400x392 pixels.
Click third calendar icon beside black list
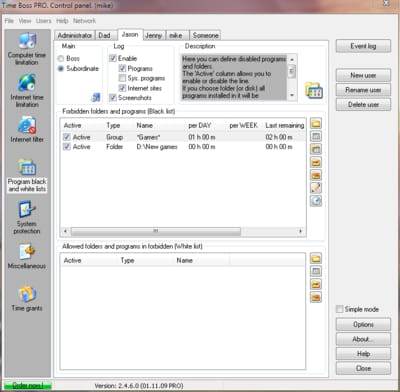316,149
